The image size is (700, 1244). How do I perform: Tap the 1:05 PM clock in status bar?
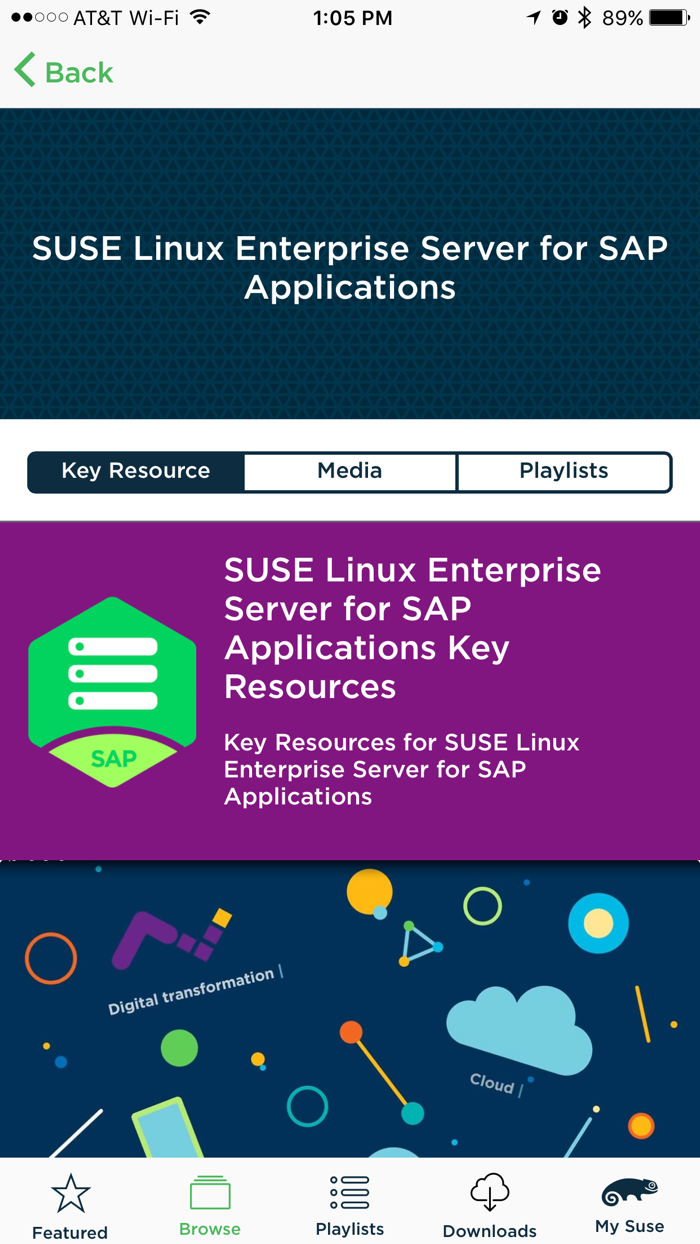coord(352,18)
